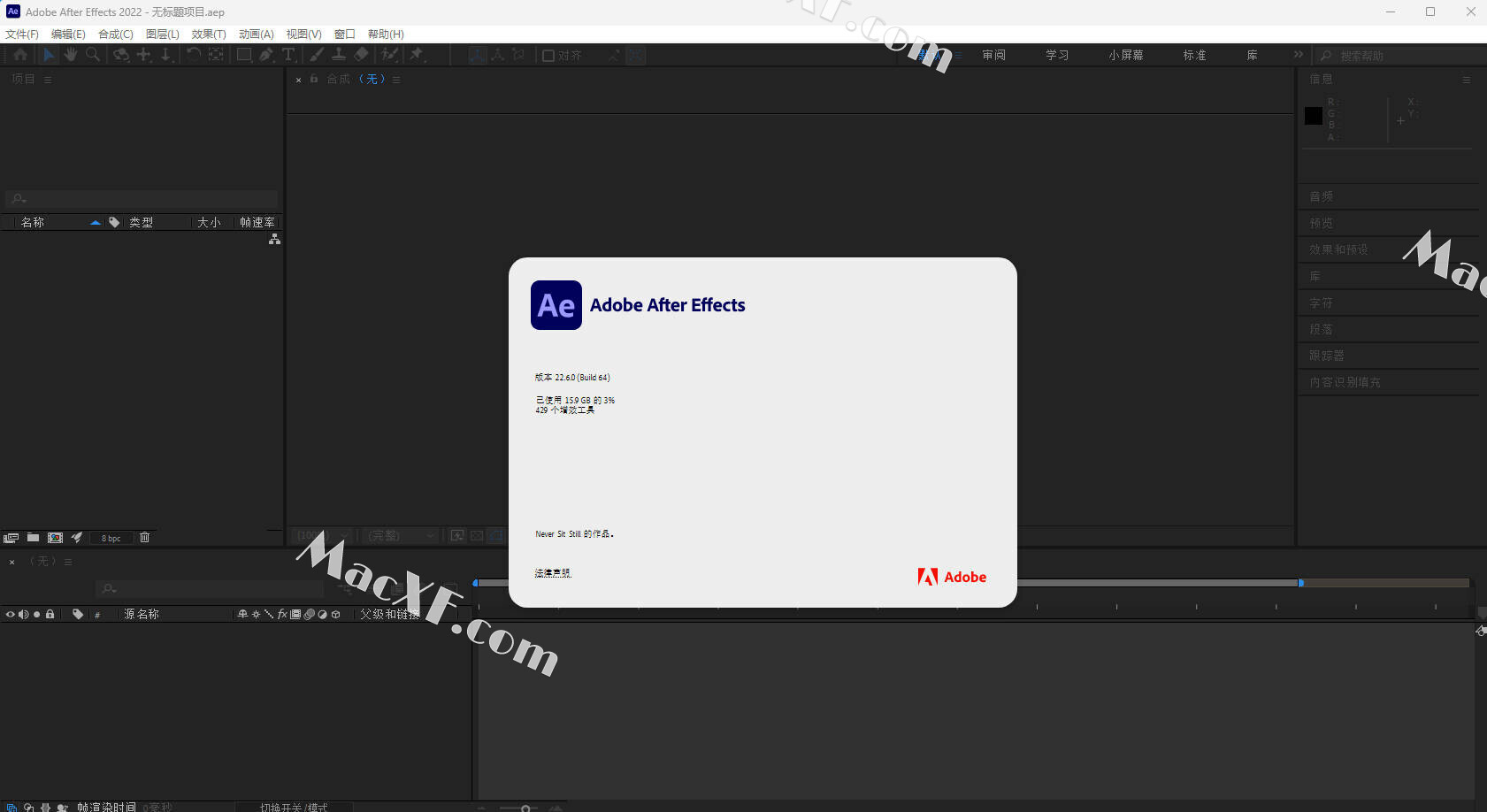The height and width of the screenshot is (812, 1487).
Task: Click the 切换开关/模式 button
Action: [x=294, y=807]
